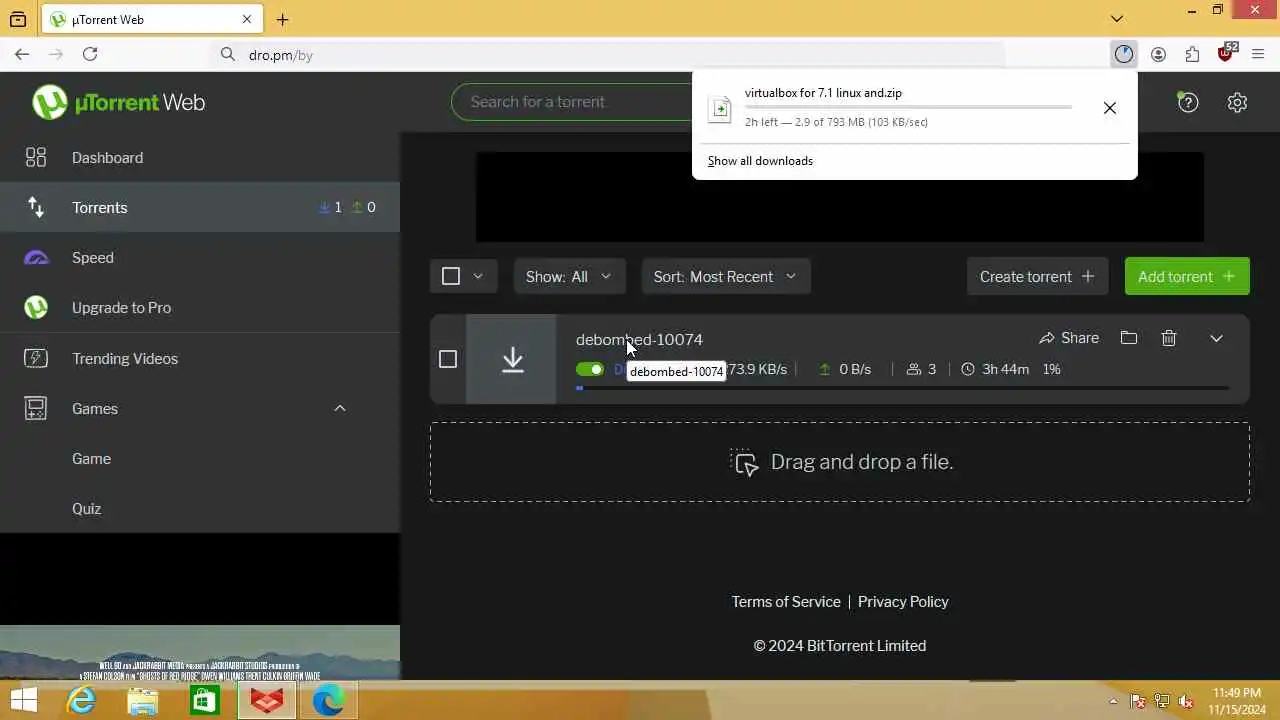The width and height of the screenshot is (1280, 720).
Task: Open the select-all dropdown arrow
Action: [478, 277]
